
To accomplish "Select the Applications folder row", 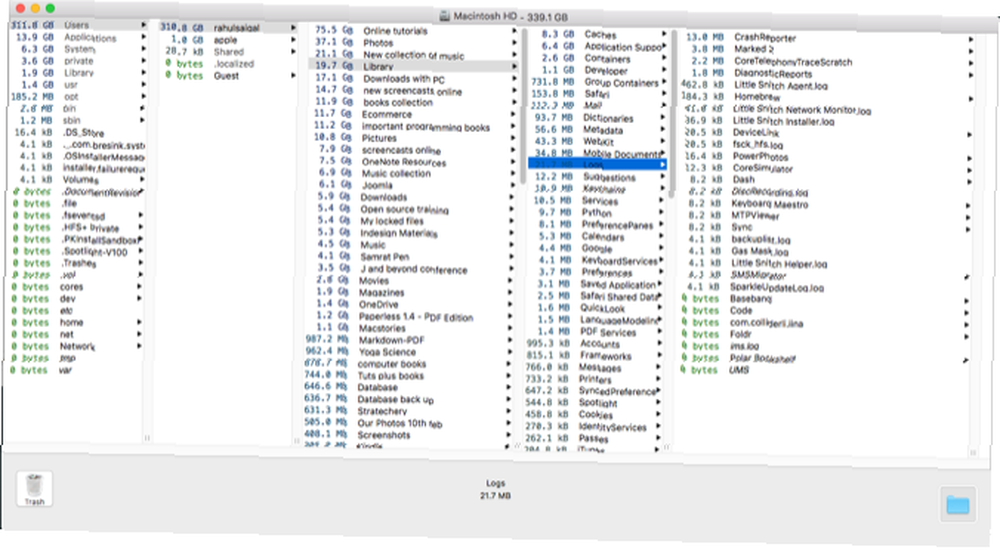I will tap(78, 38).
